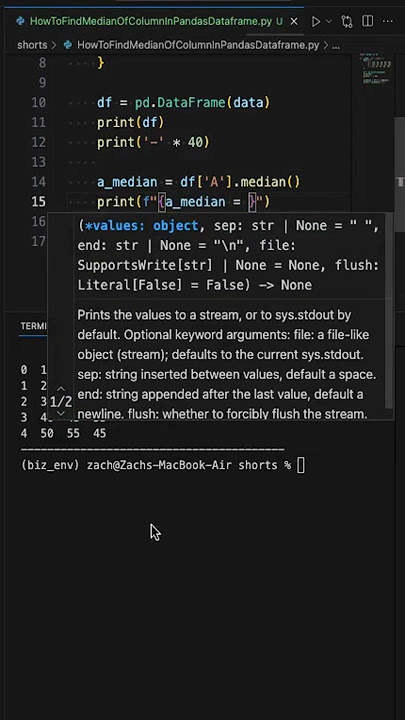405x720 pixels.
Task: Expand the trailing breadcrumb ellipsis
Action: 336,45
